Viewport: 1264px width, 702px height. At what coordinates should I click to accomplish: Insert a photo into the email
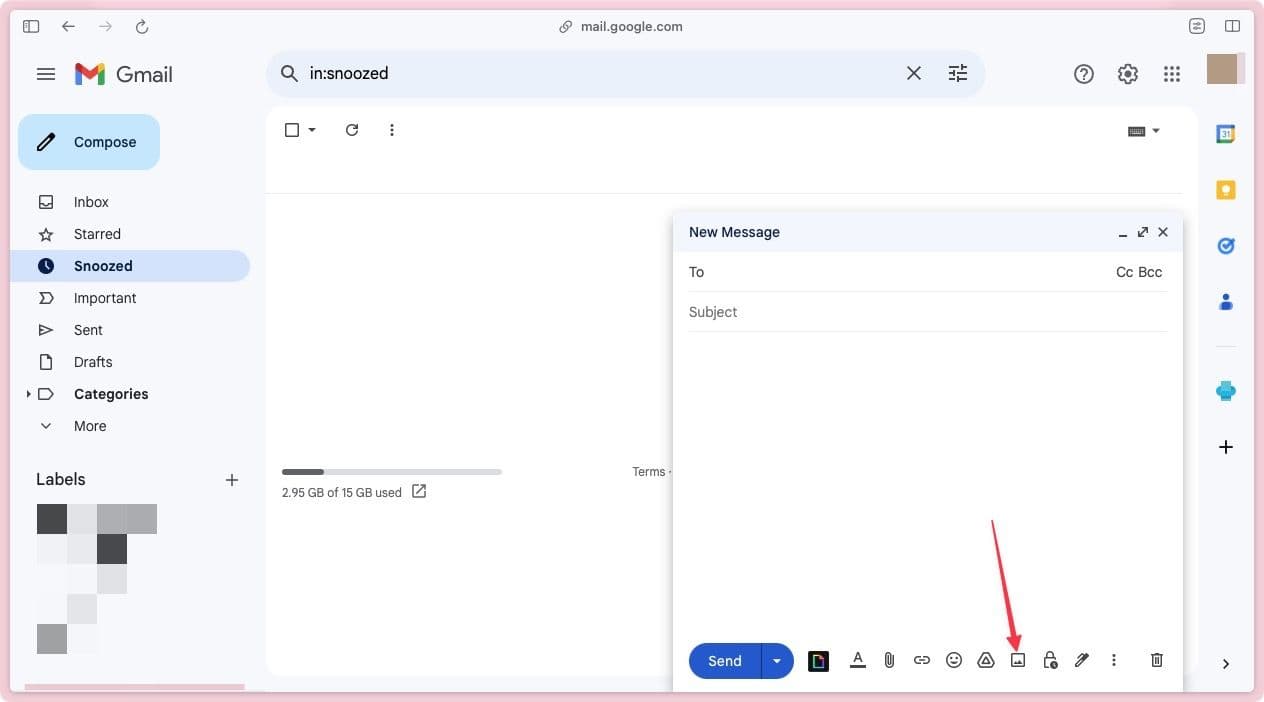pos(1017,660)
